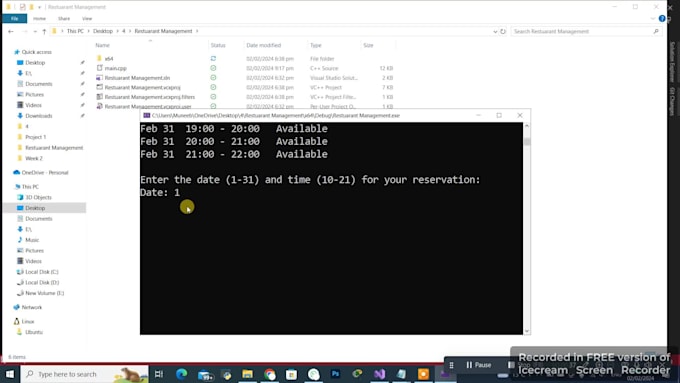Select Desktop under Quick access

tap(35, 63)
